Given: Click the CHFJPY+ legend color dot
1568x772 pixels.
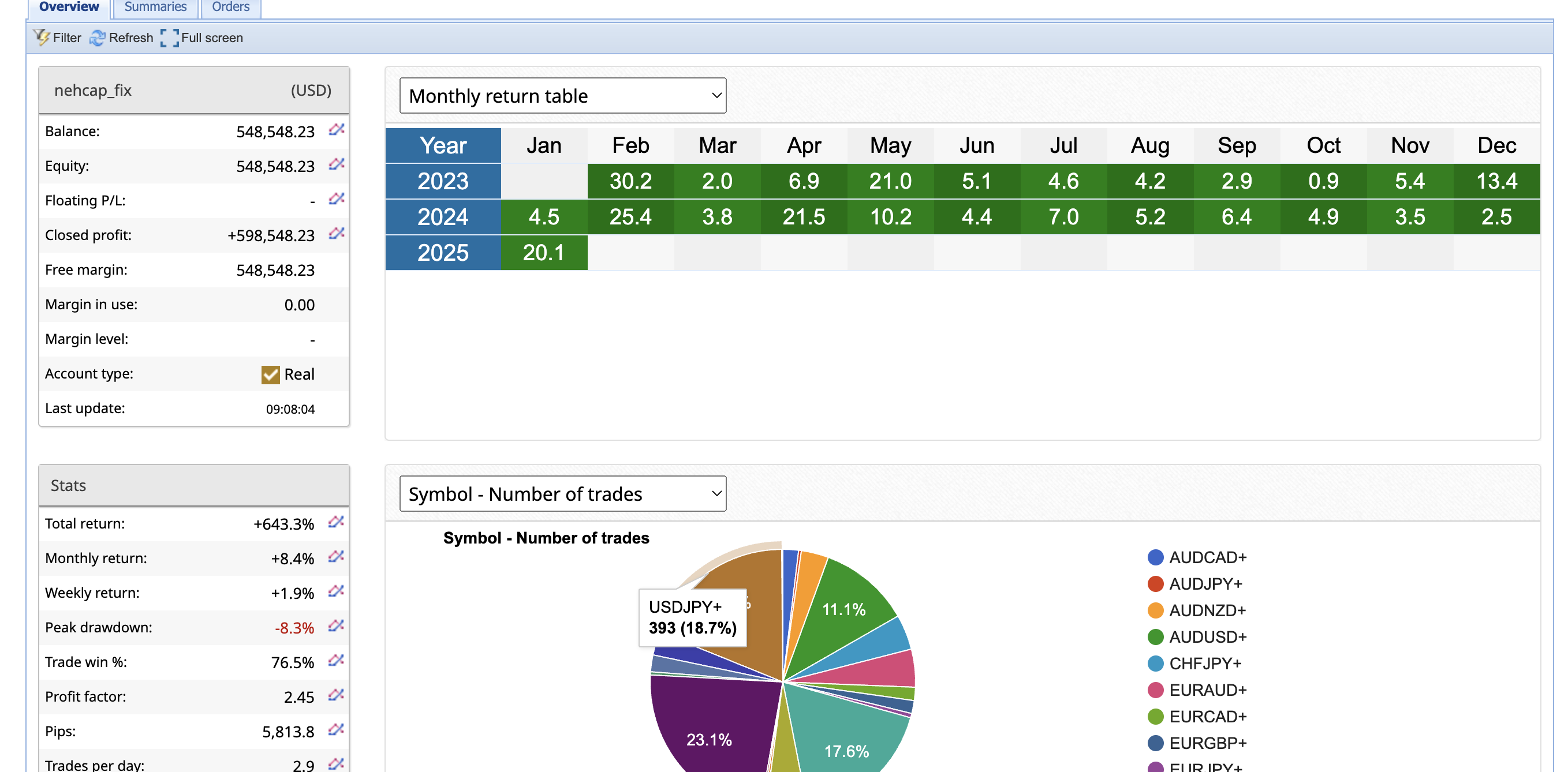Looking at the screenshot, I should [1155, 663].
